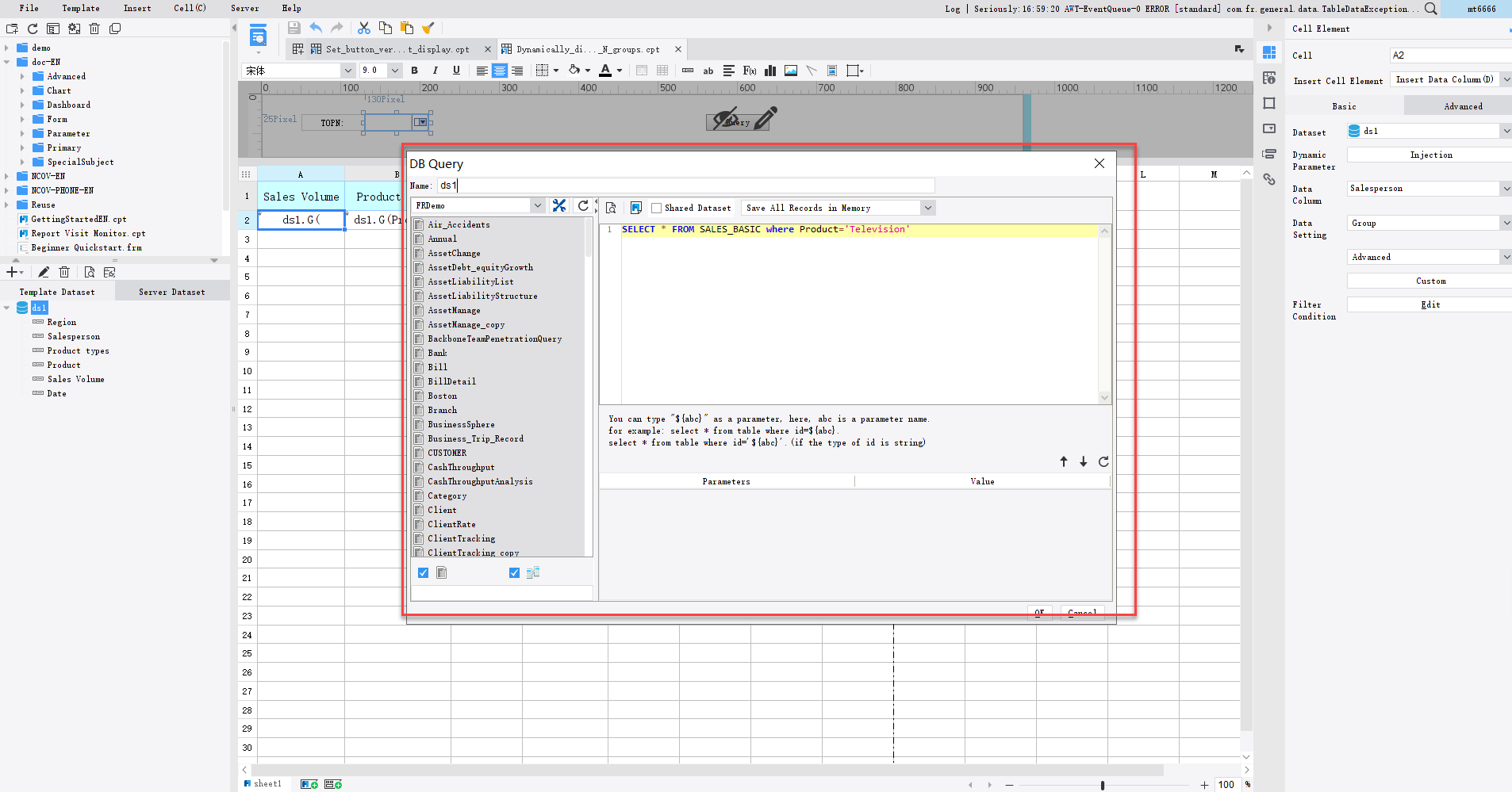Click the dataset Name input containing ds1
Screen dimensions: 1512x792
(x=635, y=185)
